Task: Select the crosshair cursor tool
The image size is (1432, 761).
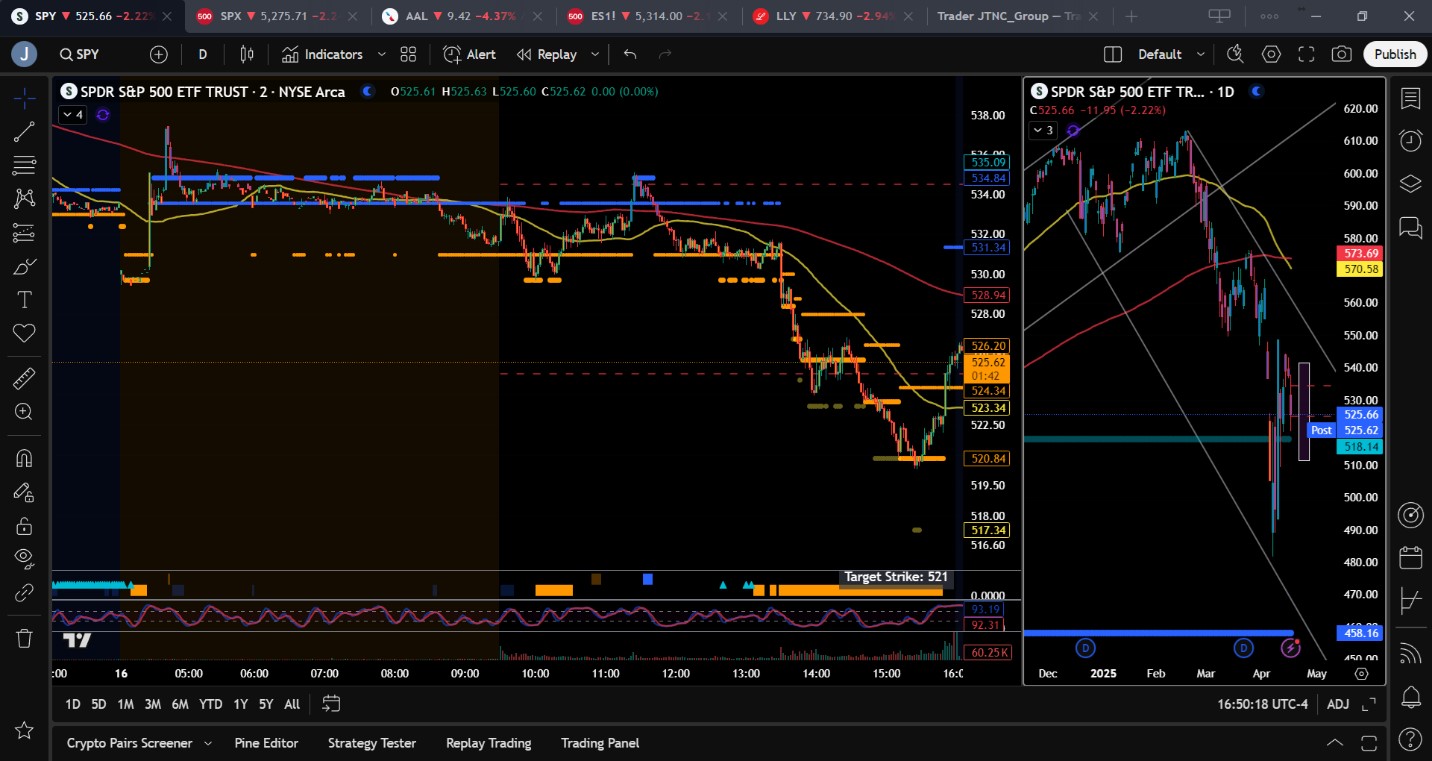Action: (x=25, y=97)
